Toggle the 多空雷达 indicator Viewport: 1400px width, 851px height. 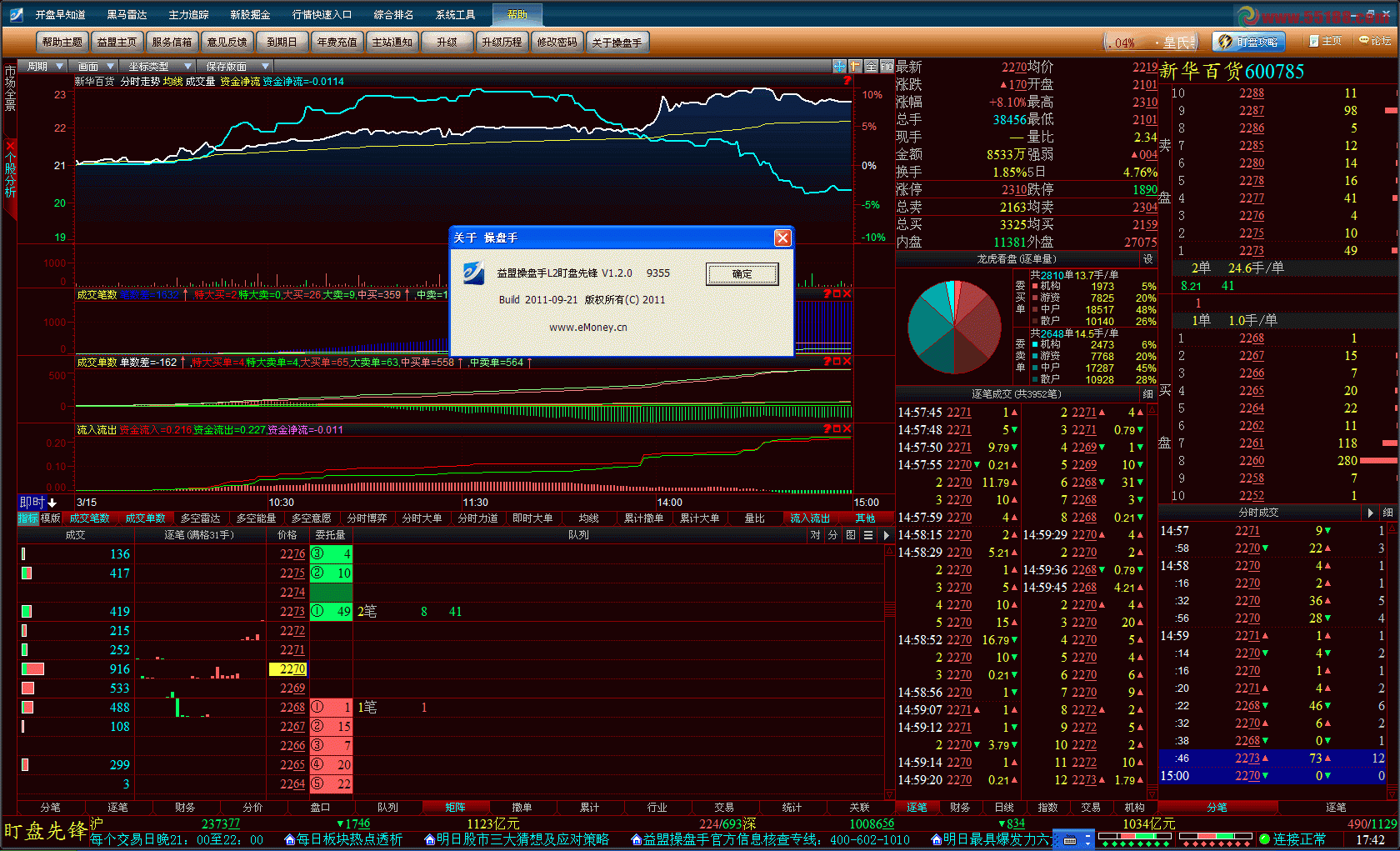pyautogui.click(x=201, y=518)
